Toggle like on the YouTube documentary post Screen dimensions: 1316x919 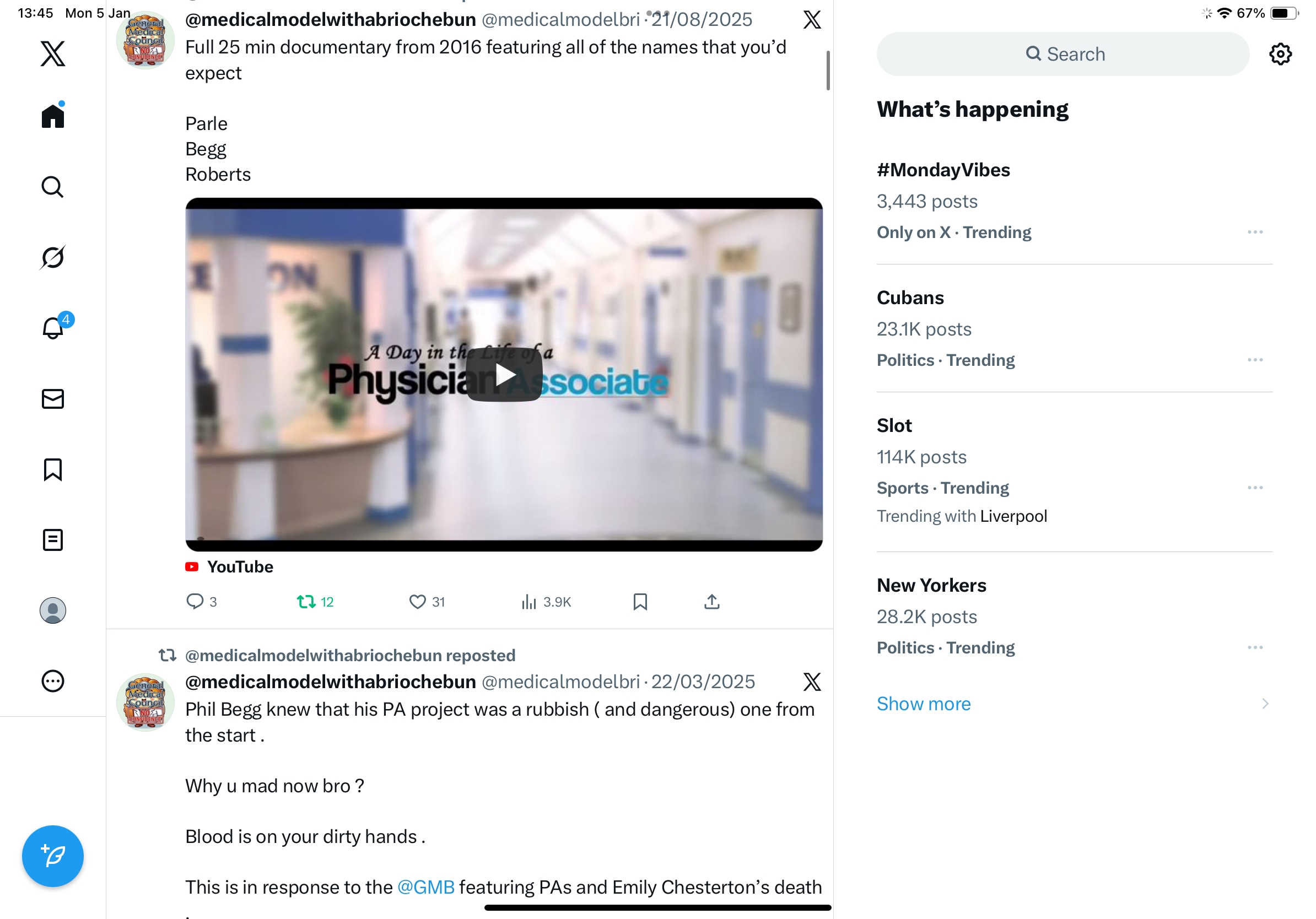417,602
